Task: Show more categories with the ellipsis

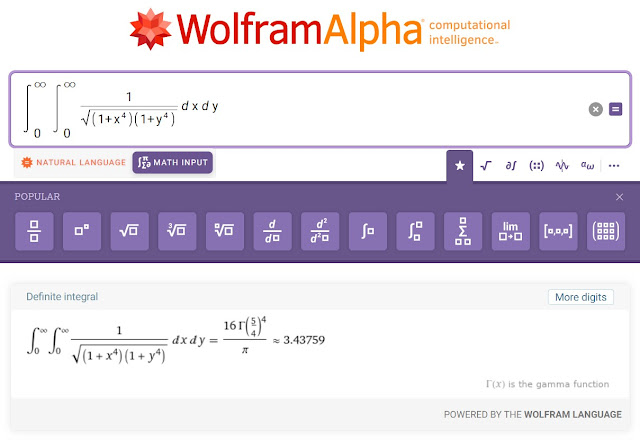Action: click(x=614, y=166)
